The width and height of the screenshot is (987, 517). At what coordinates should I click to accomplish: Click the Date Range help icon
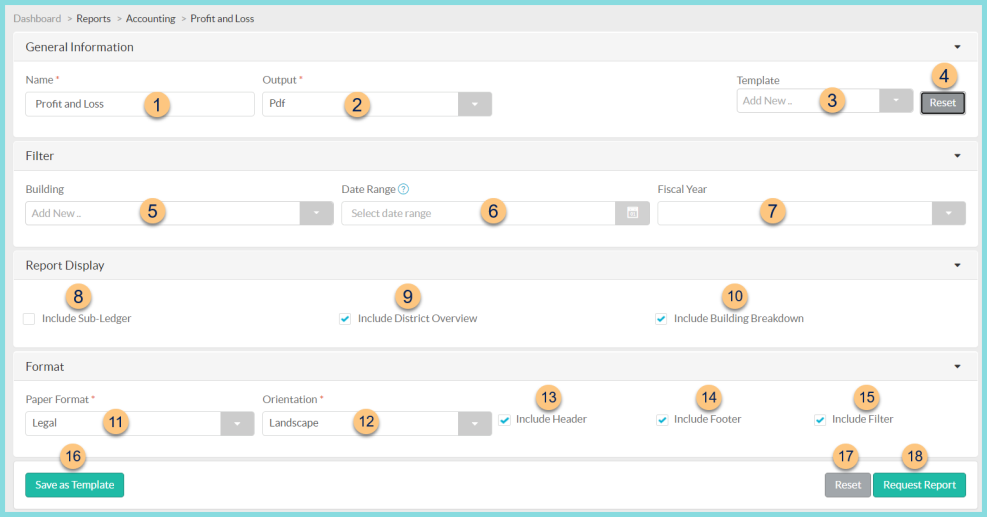click(403, 189)
